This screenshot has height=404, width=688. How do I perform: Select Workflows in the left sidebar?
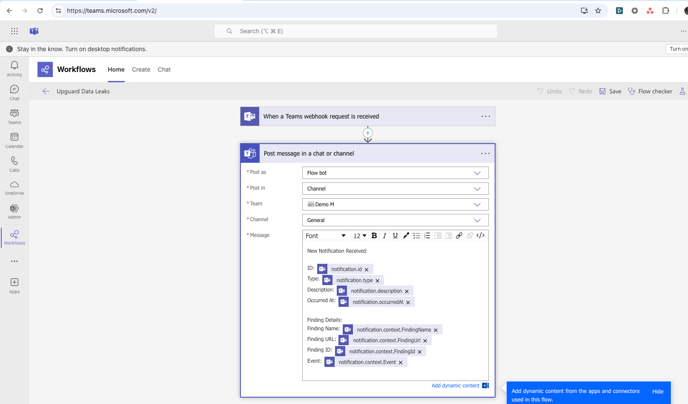14,237
